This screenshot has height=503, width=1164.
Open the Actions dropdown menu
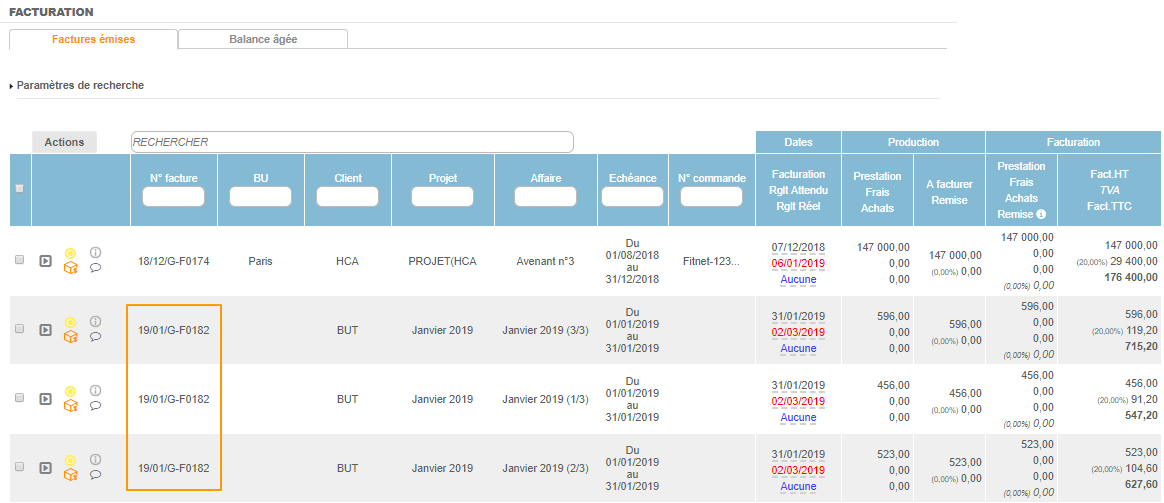click(64, 143)
